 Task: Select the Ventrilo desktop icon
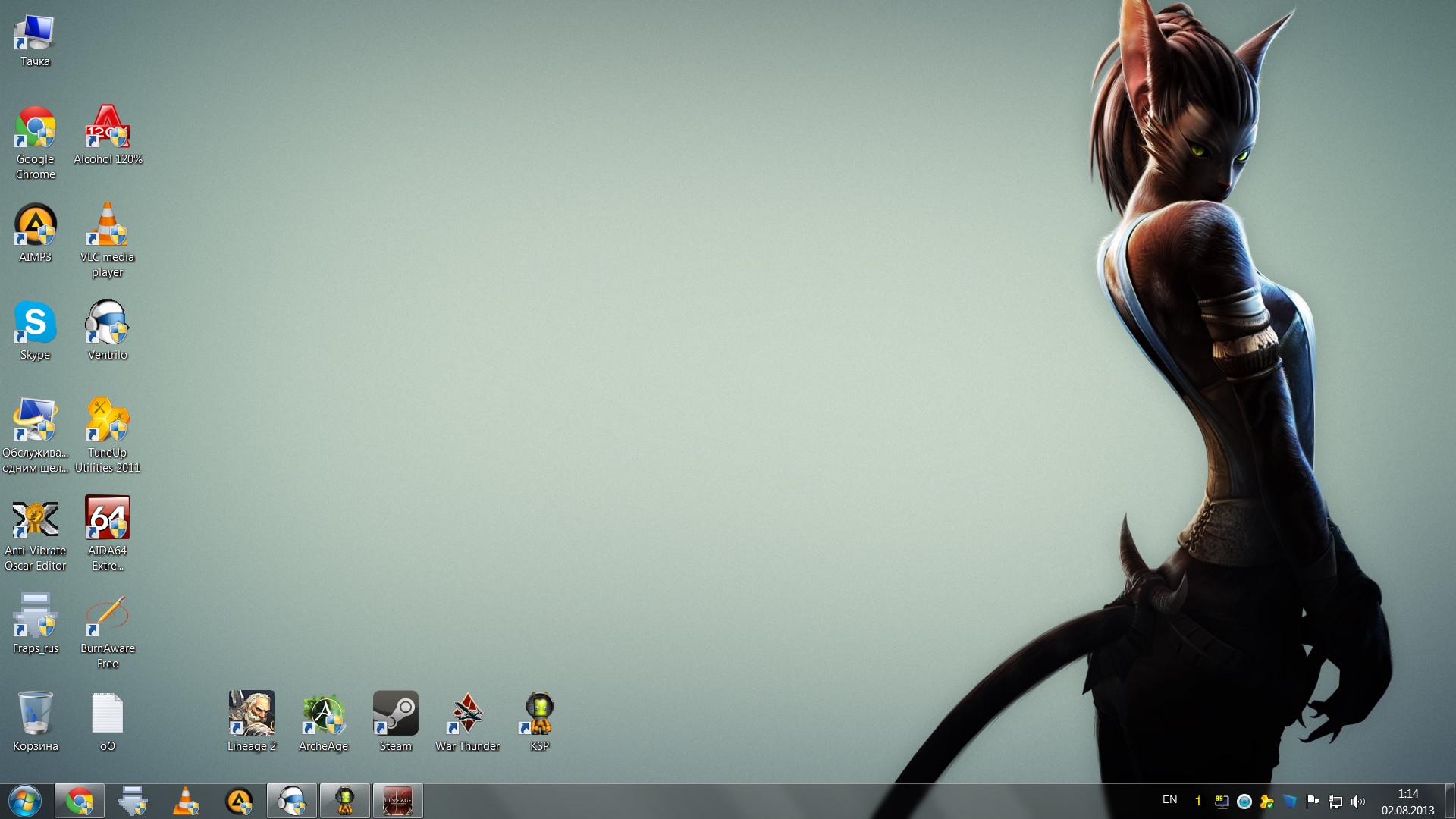click(108, 331)
